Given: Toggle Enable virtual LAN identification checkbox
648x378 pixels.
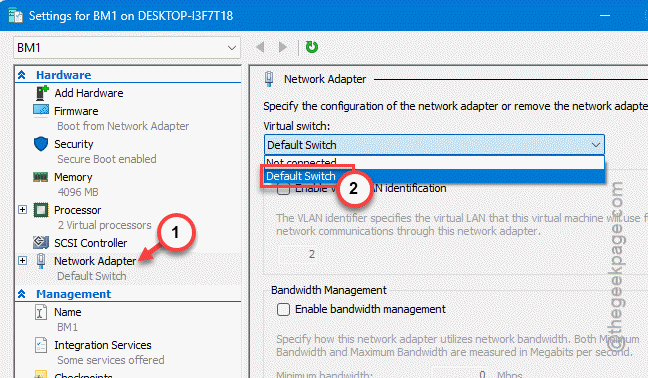Looking at the screenshot, I should pos(283,189).
